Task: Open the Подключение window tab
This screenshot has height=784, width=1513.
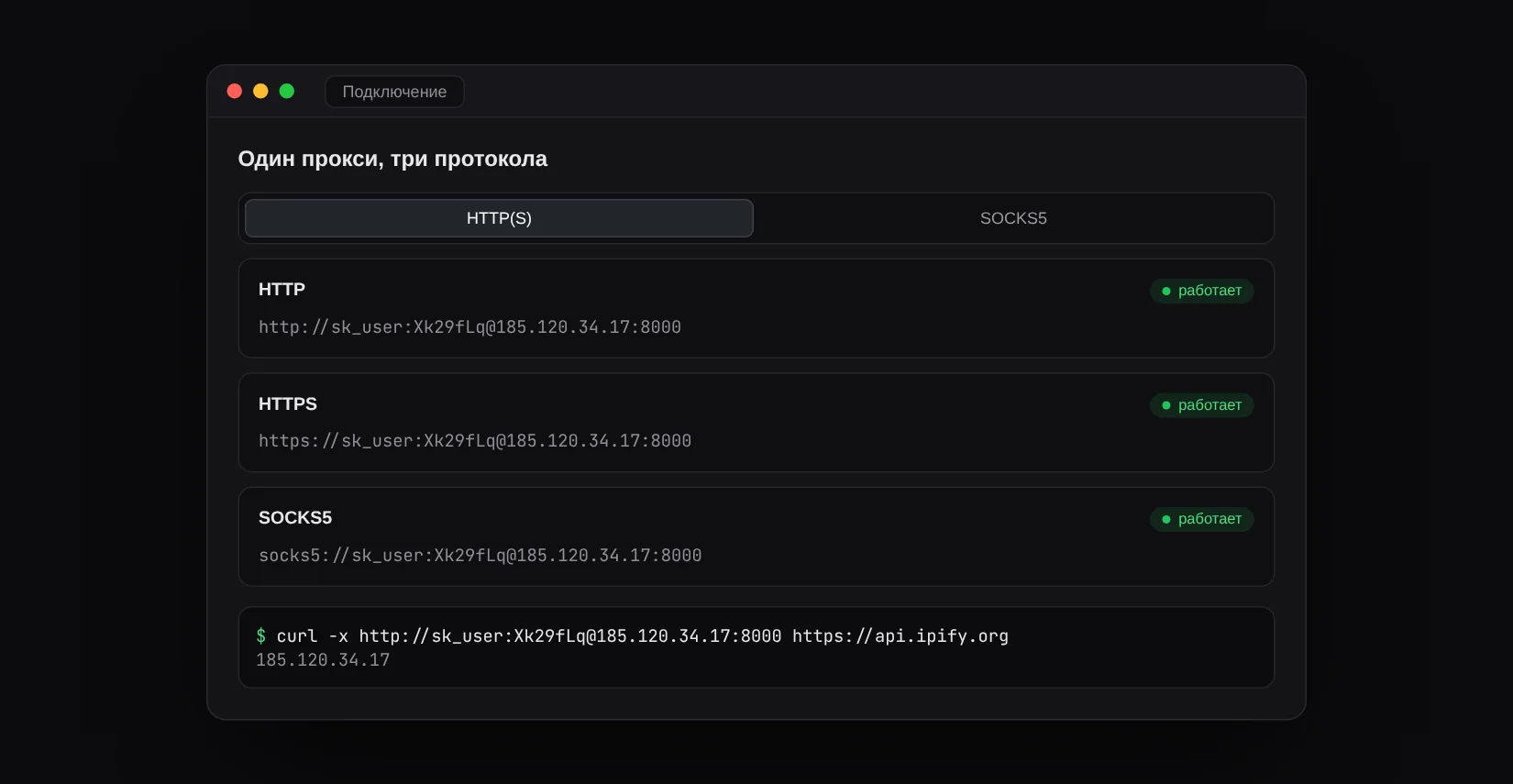Action: (x=394, y=92)
